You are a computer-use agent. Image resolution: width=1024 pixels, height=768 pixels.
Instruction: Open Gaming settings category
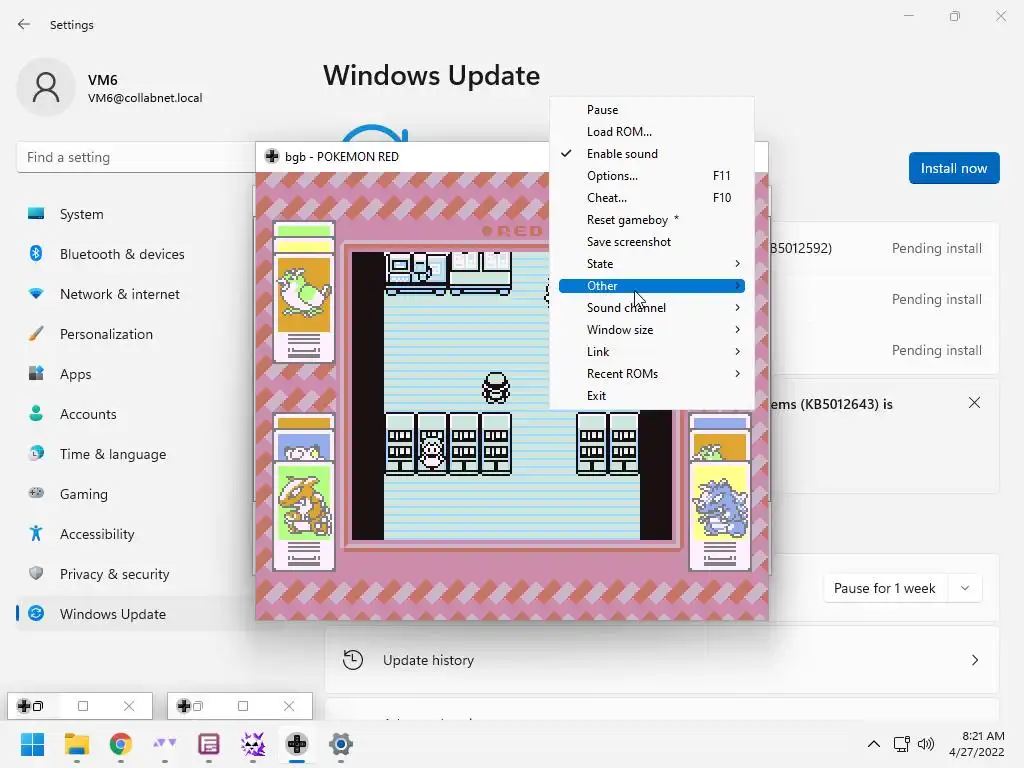[134, 494]
